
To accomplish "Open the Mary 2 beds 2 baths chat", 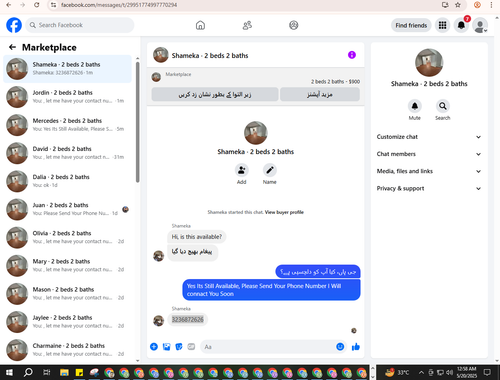I will pos(67,266).
